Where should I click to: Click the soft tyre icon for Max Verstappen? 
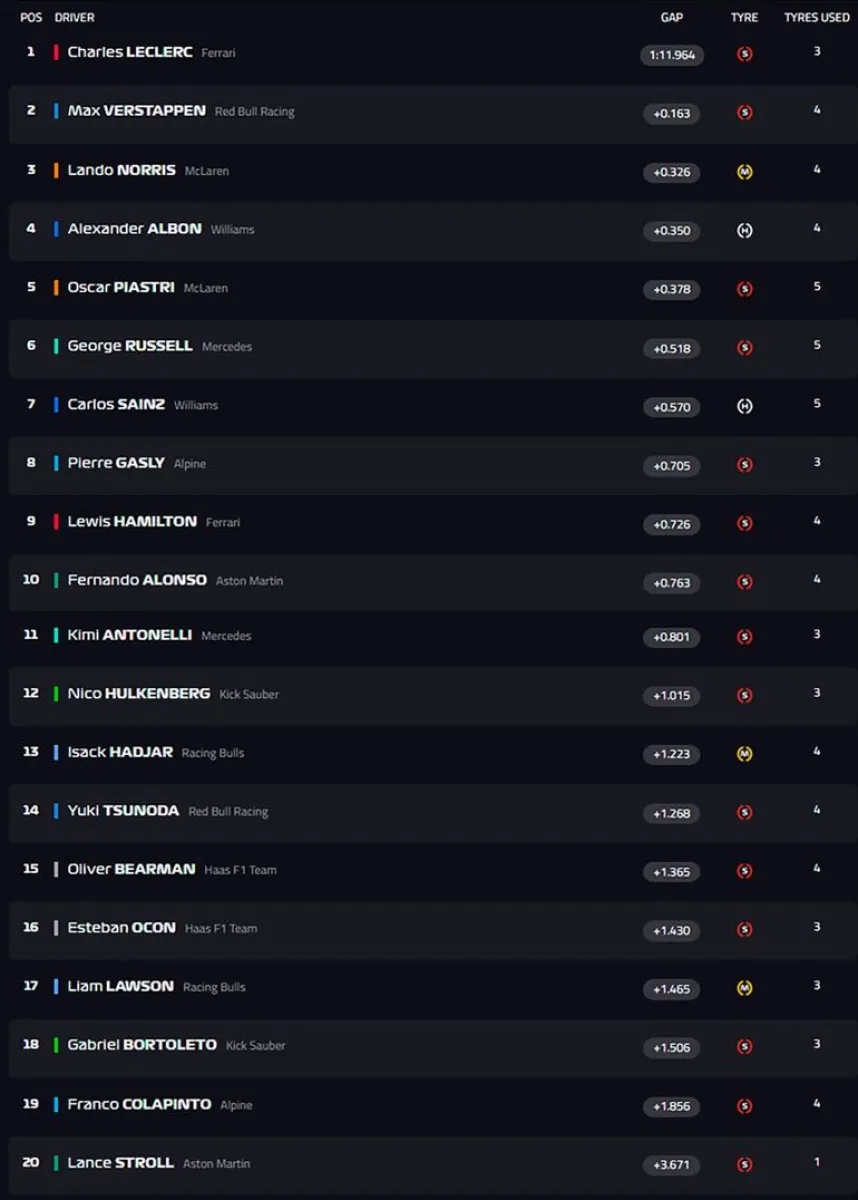pos(744,113)
